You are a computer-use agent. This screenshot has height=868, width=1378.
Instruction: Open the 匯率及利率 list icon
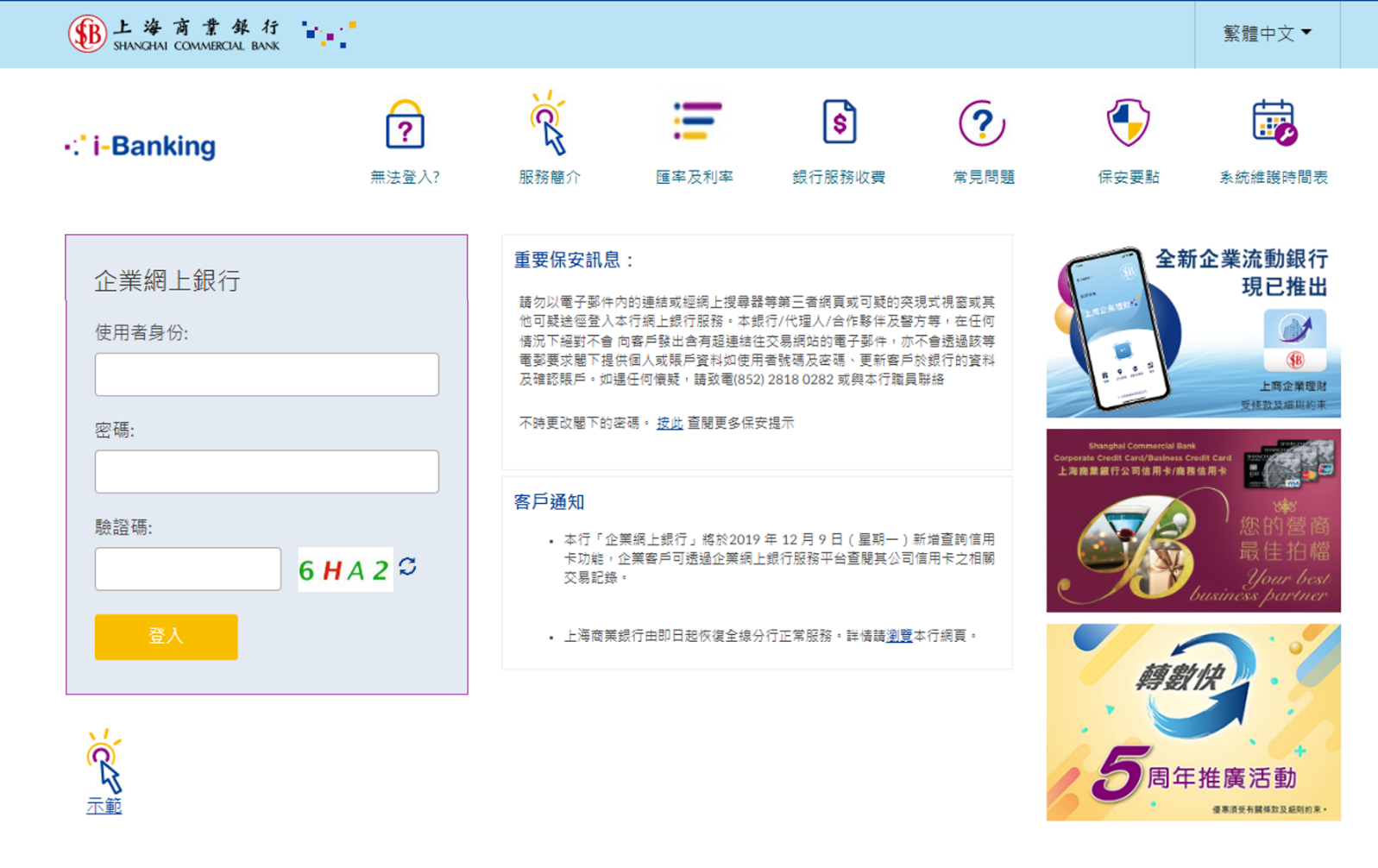point(695,123)
